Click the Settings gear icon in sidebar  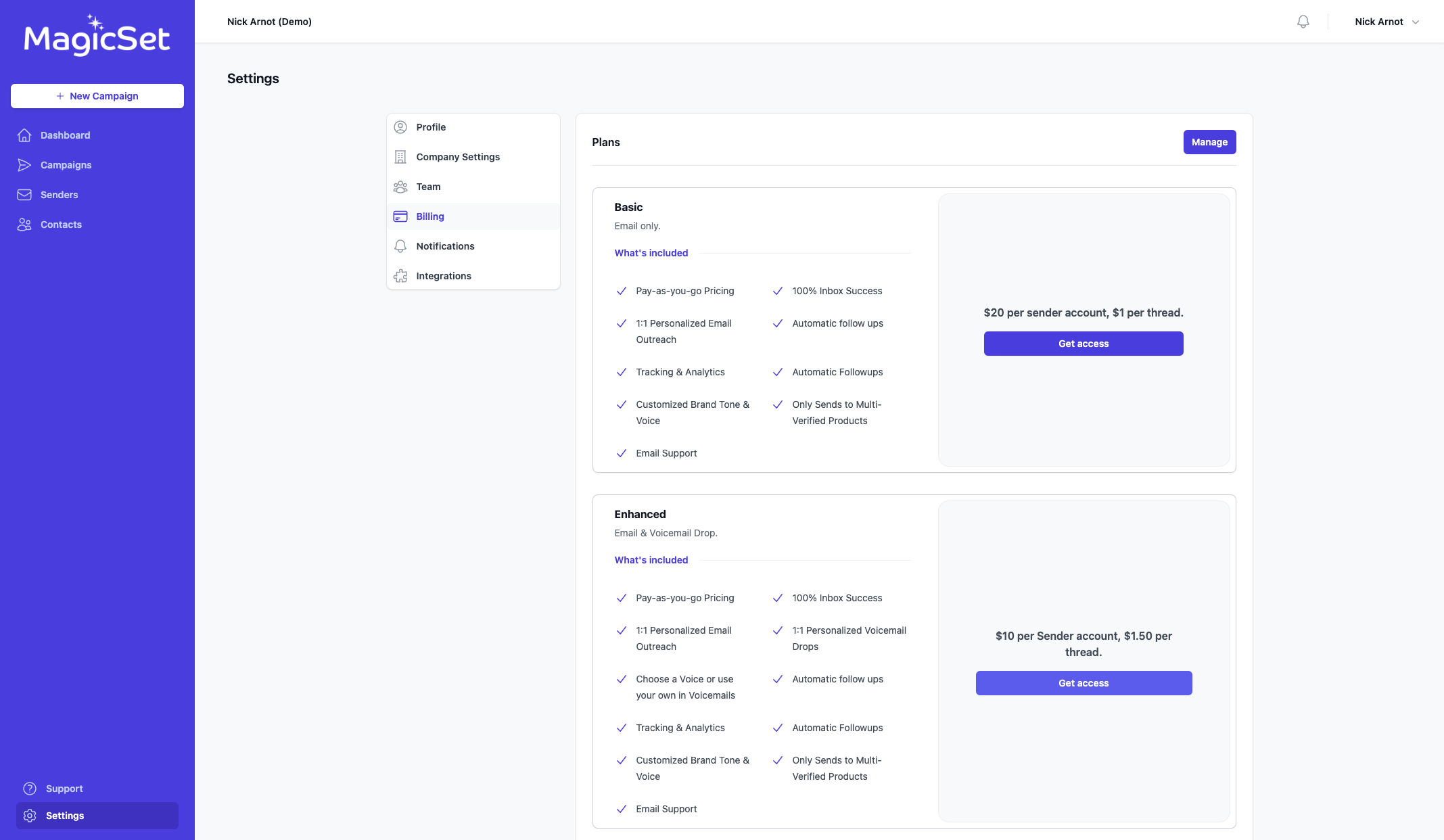tap(30, 816)
